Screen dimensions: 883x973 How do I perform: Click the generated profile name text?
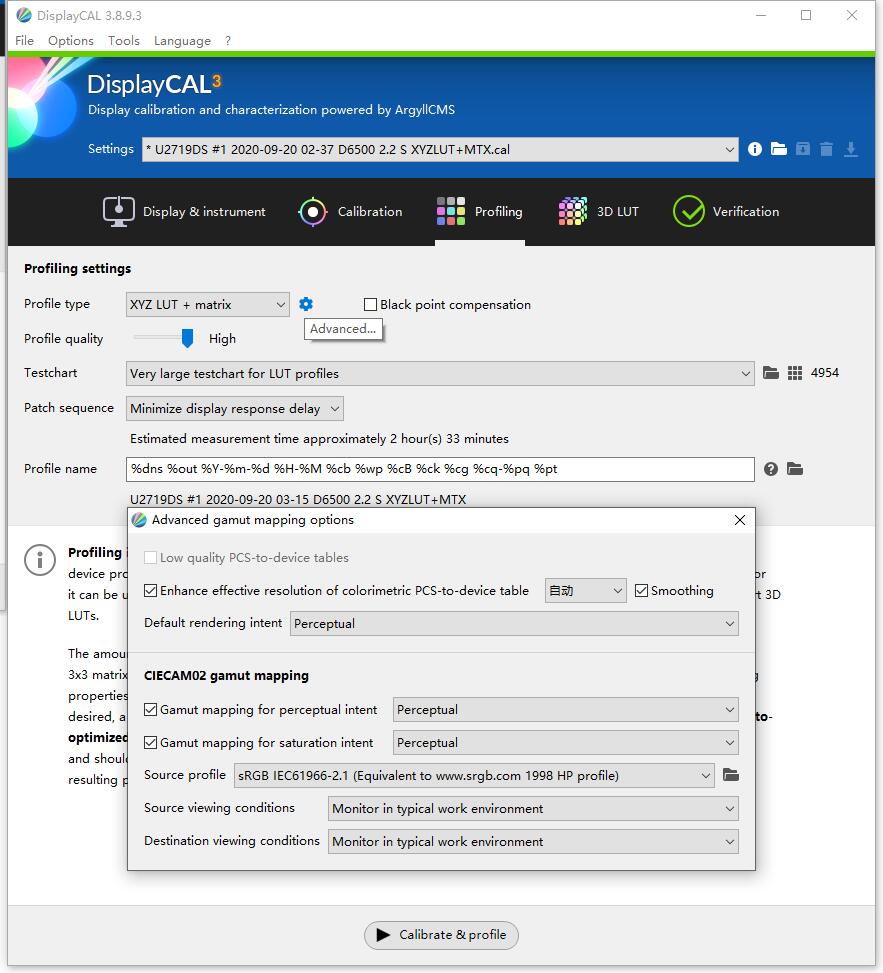tap(298, 500)
